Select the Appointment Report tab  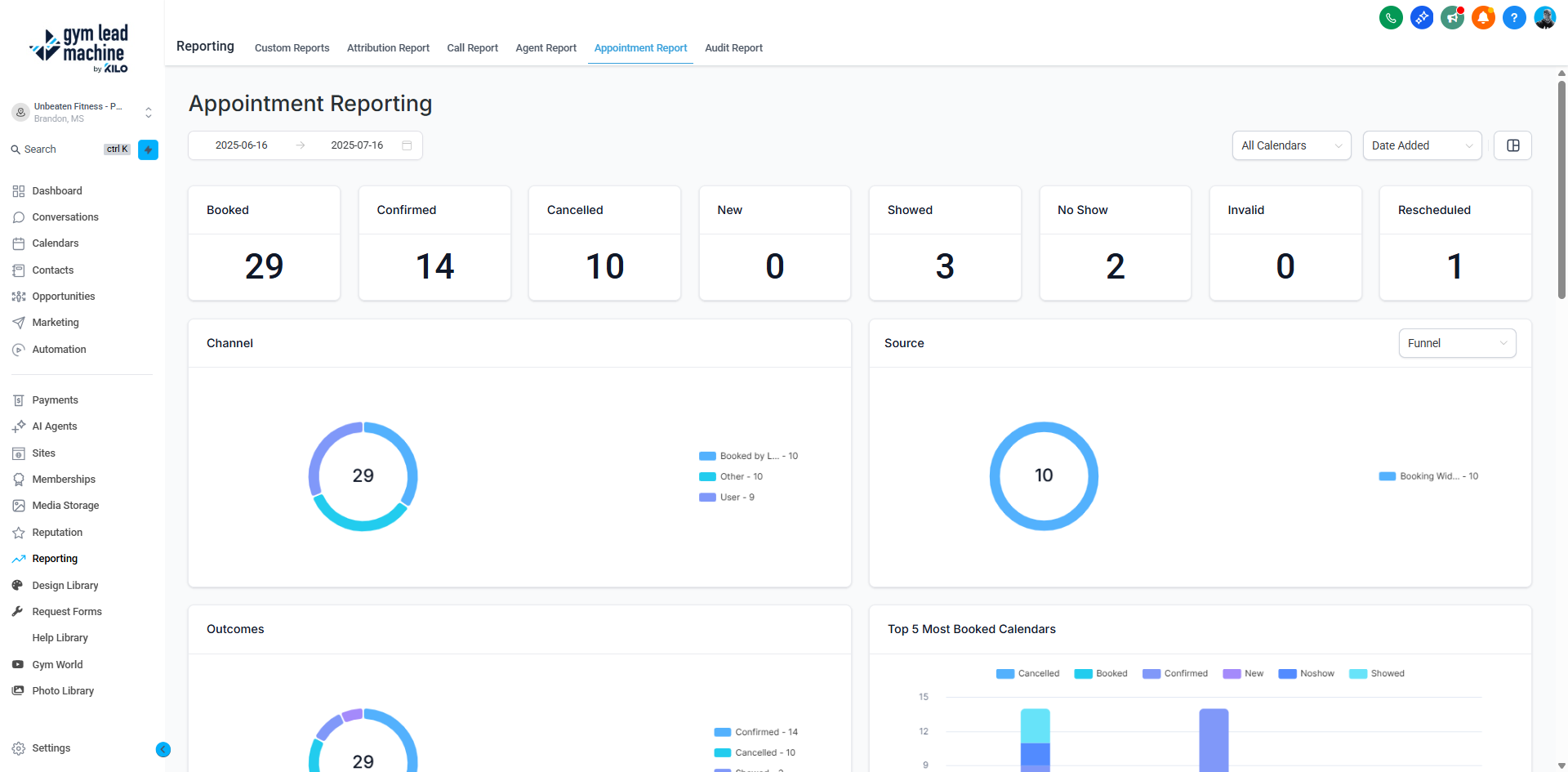click(640, 48)
